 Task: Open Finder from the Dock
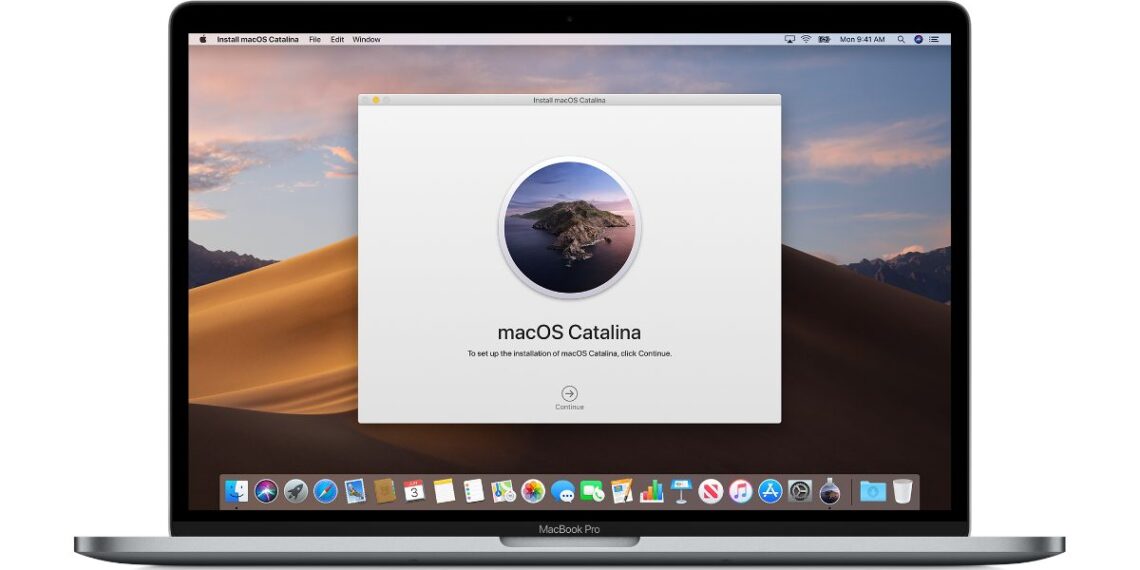click(x=237, y=491)
